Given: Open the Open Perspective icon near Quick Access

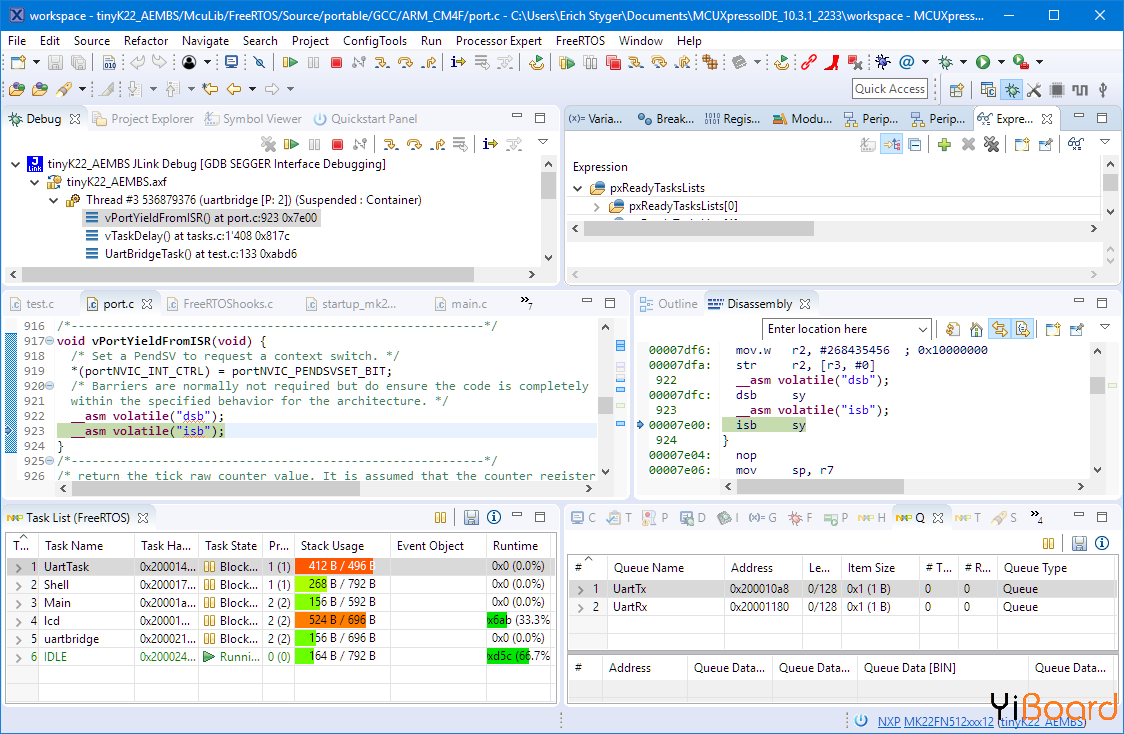Looking at the screenshot, I should tap(956, 90).
